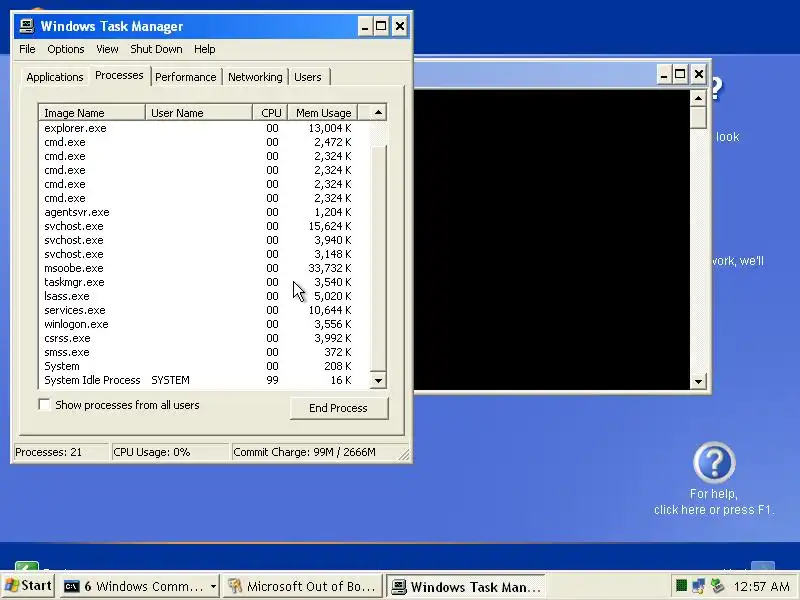800x600 pixels.
Task: Click the CPU Usage: 0% status entry
Action: [170, 452]
